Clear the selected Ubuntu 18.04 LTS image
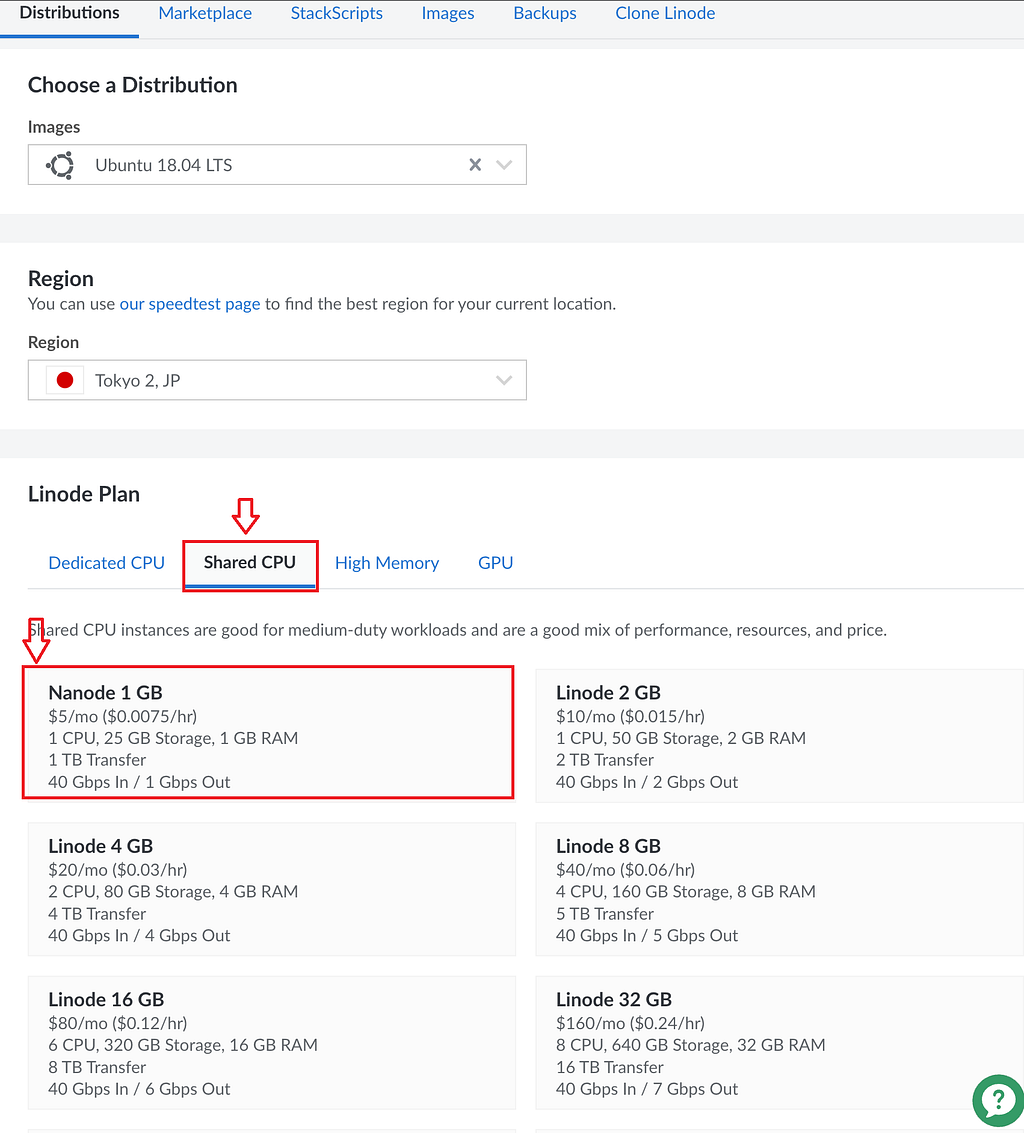The image size is (1024, 1133). coord(475,165)
